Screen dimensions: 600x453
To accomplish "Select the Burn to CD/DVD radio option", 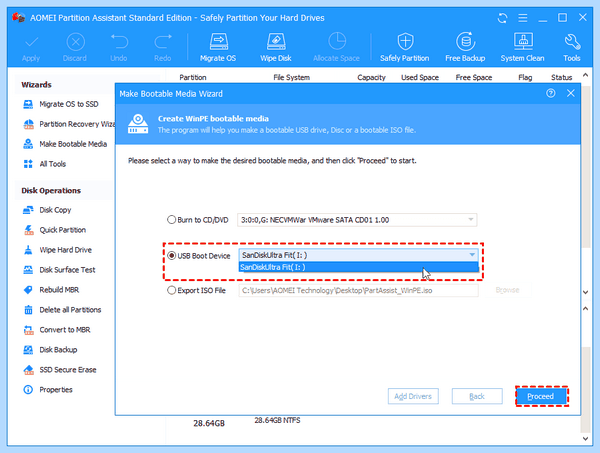I will (x=171, y=220).
